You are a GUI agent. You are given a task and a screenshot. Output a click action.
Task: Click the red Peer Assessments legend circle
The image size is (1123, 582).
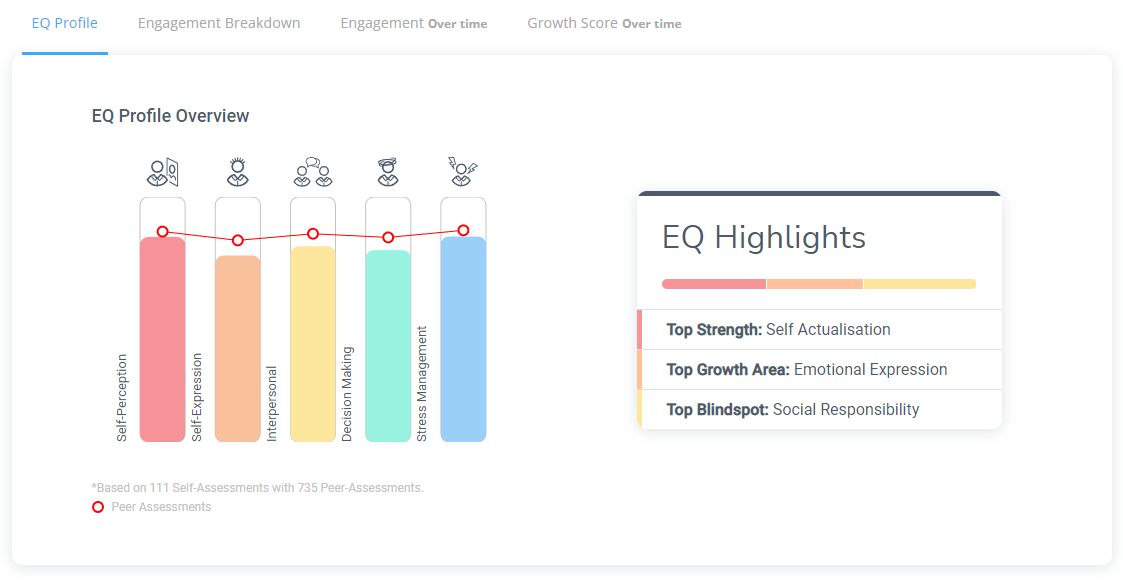98,507
